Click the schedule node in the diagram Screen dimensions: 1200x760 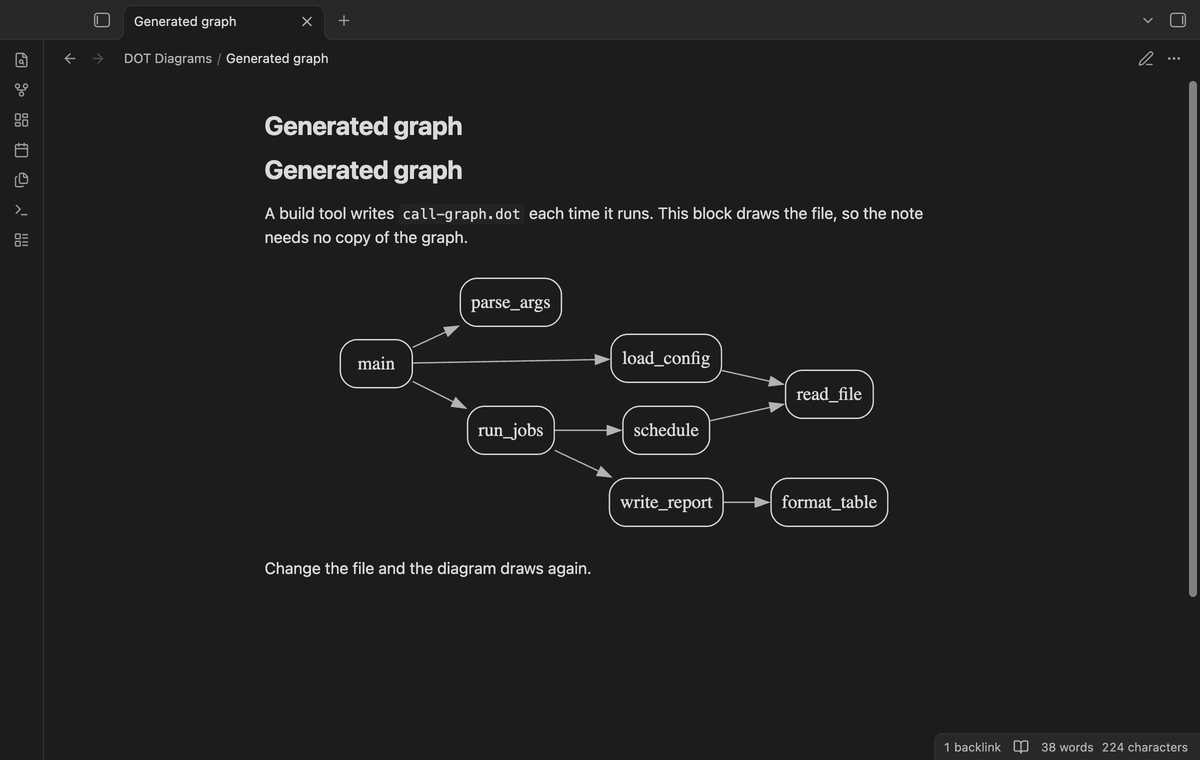(666, 430)
